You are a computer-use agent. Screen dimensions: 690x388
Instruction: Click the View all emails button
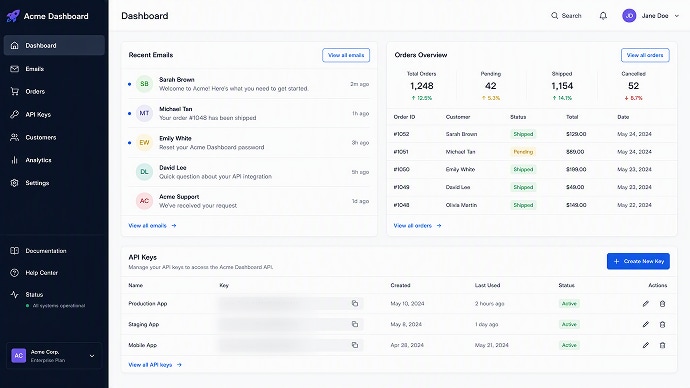(x=346, y=55)
